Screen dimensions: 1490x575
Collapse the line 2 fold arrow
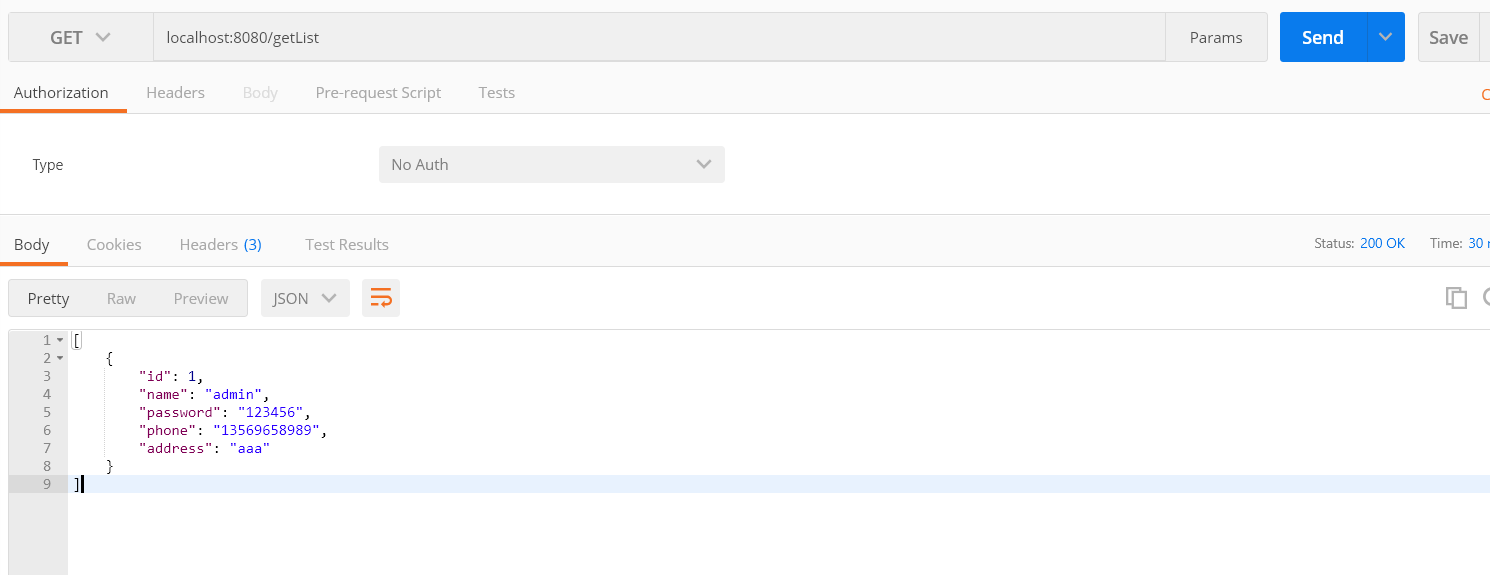[x=60, y=358]
